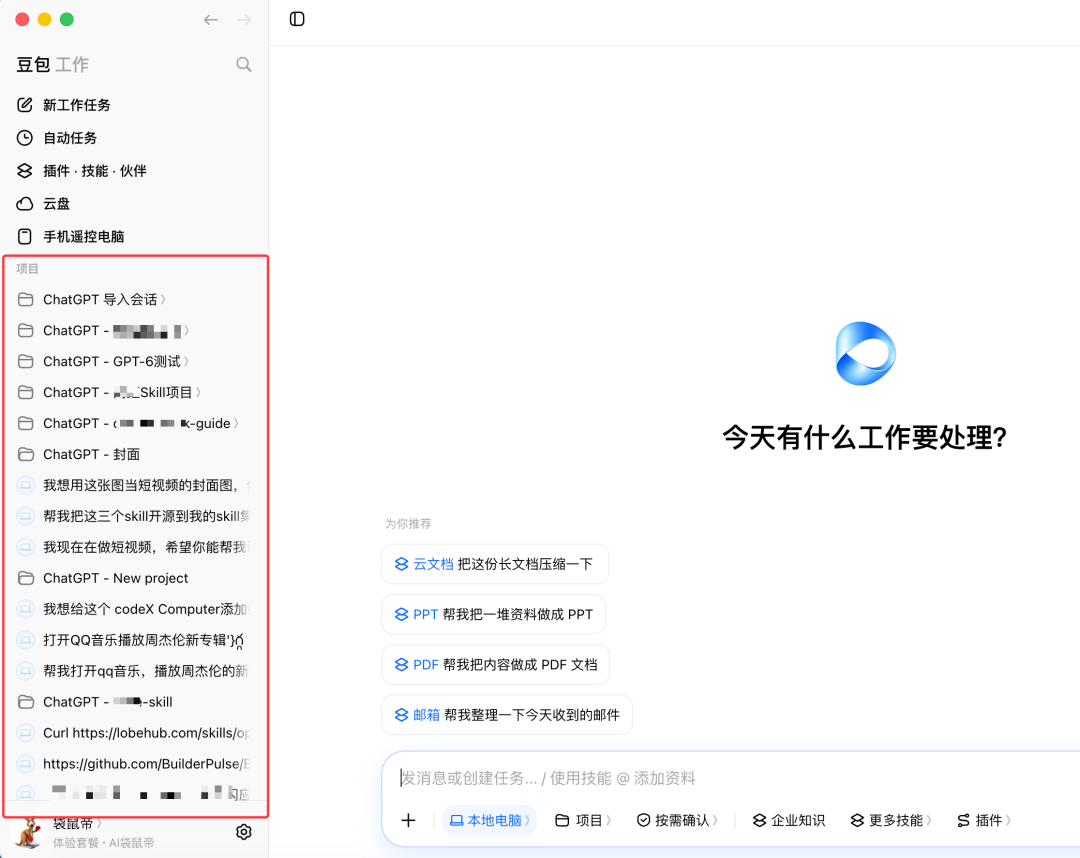Viewport: 1080px width, 858px height.
Task: Open chat 打开QQ音乐播放周杰伦新专辑
Action: (x=134, y=640)
